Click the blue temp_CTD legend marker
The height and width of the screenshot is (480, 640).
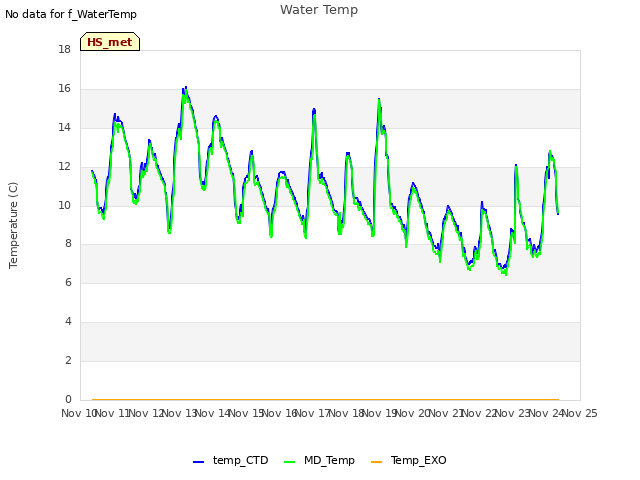[x=198, y=462]
